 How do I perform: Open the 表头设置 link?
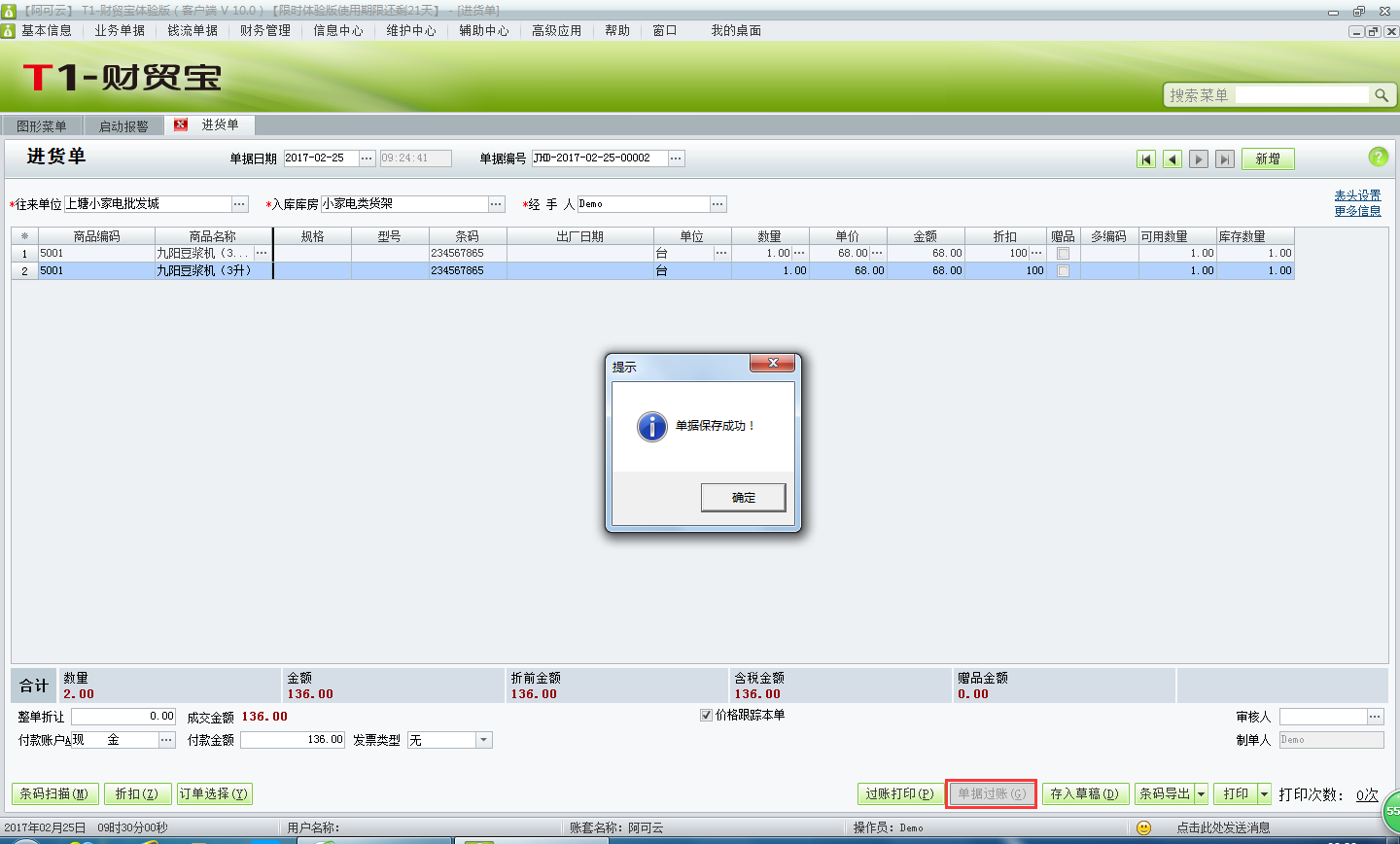coord(1356,193)
